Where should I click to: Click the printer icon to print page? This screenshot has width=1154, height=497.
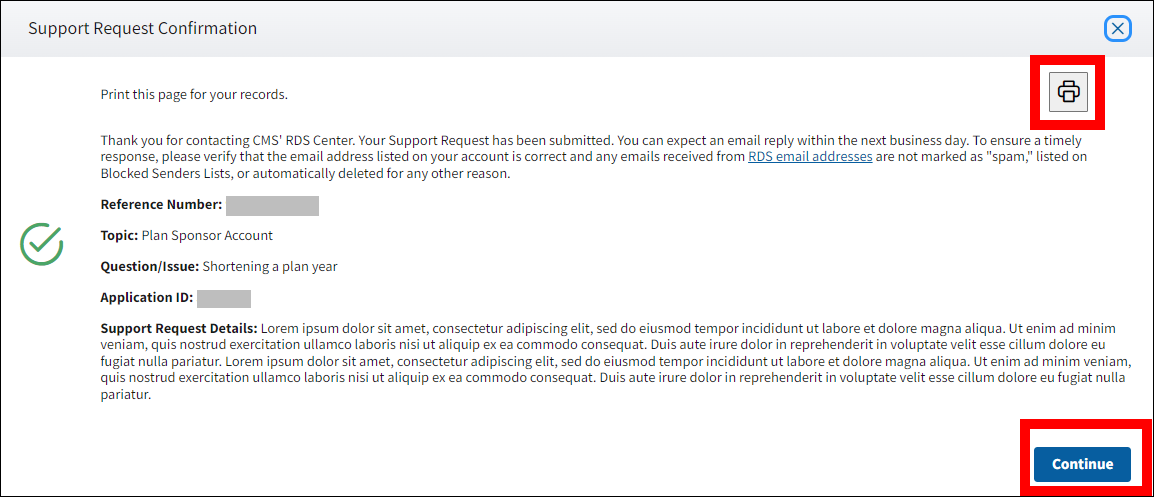coord(1068,92)
